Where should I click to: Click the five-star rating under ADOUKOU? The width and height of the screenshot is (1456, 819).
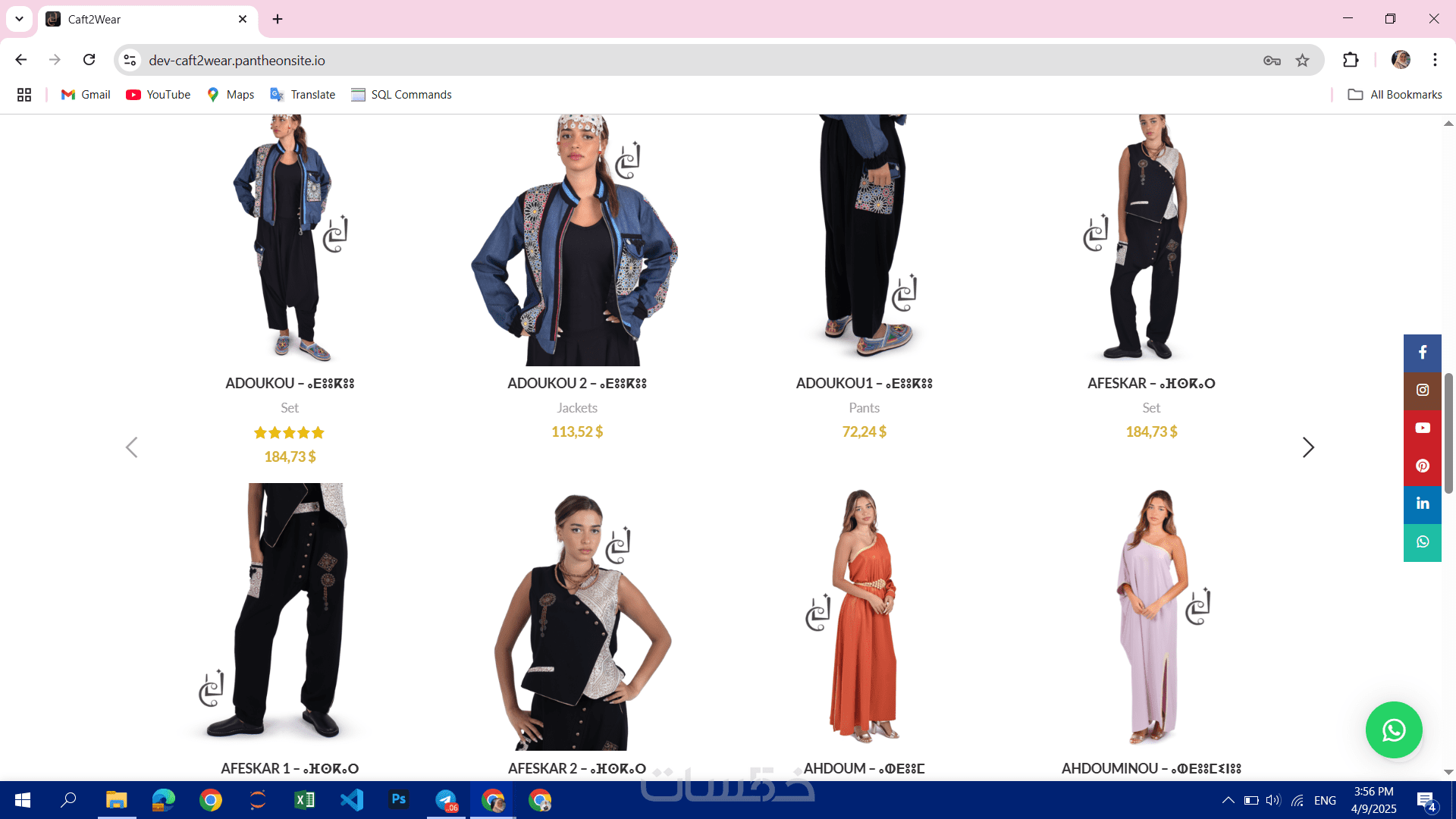pyautogui.click(x=289, y=433)
